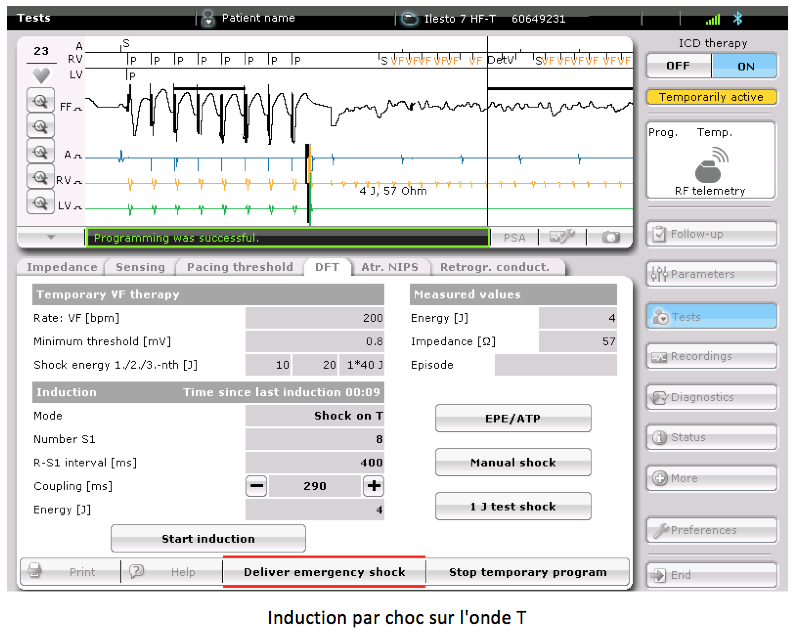Turn ICD therapy OFF
The image size is (797, 633).
point(678,66)
